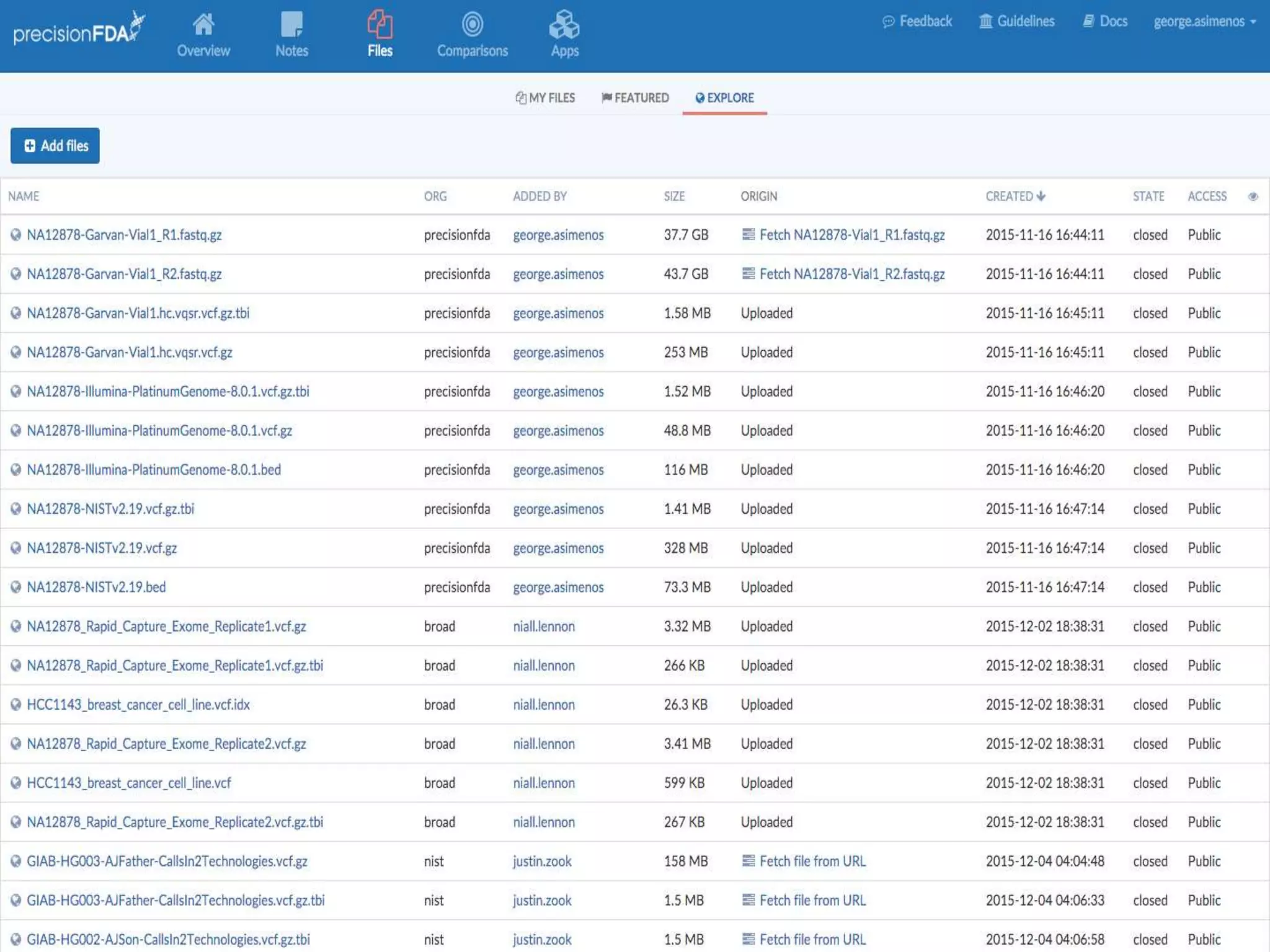Click the Add files button
The height and width of the screenshot is (952, 1270).
click(x=55, y=146)
